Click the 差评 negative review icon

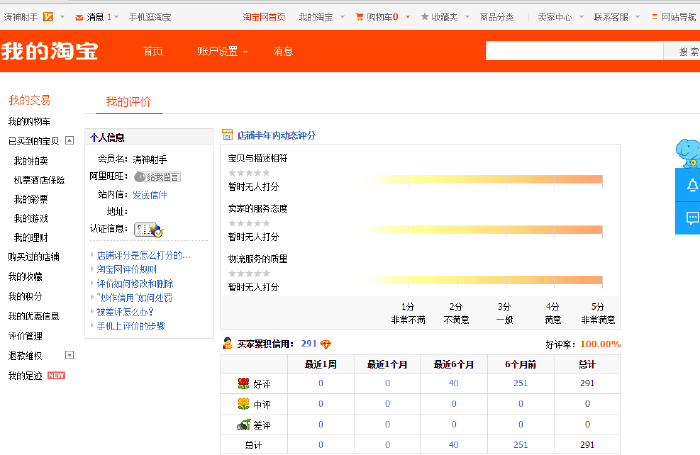click(x=243, y=425)
